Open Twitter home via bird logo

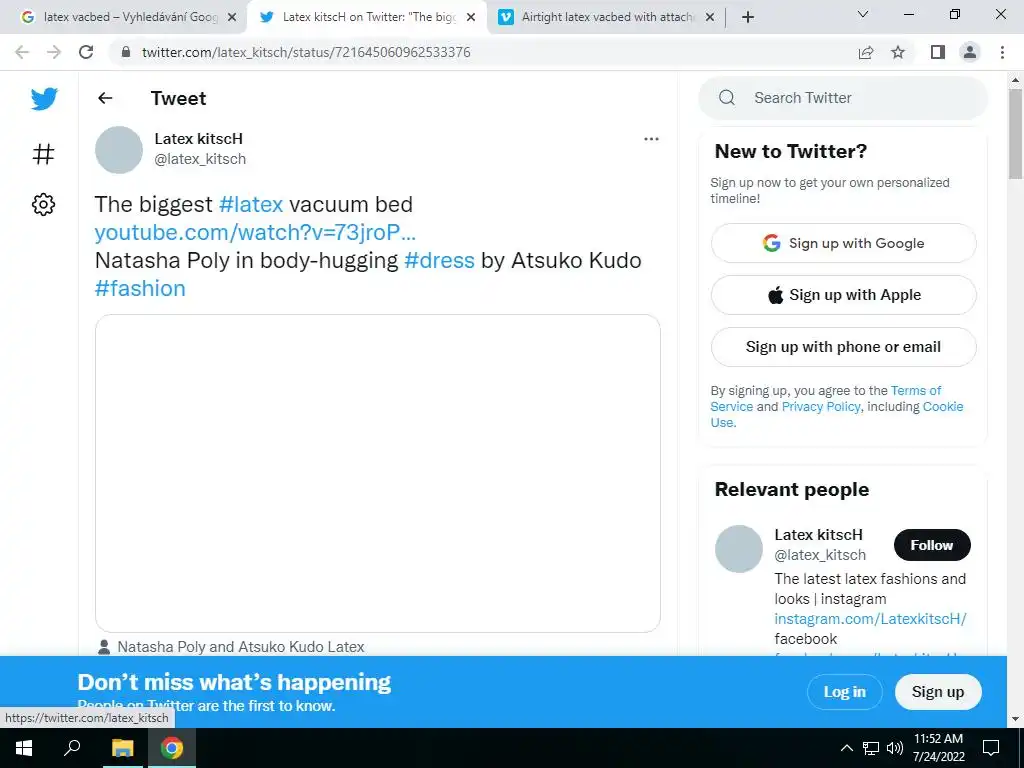[x=44, y=99]
